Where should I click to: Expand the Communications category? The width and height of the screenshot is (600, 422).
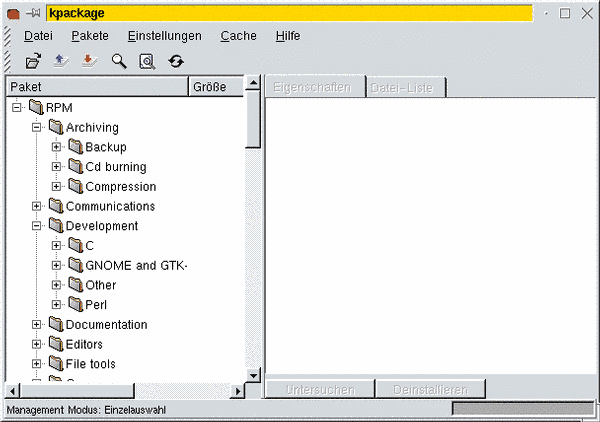pyautogui.click(x=37, y=206)
